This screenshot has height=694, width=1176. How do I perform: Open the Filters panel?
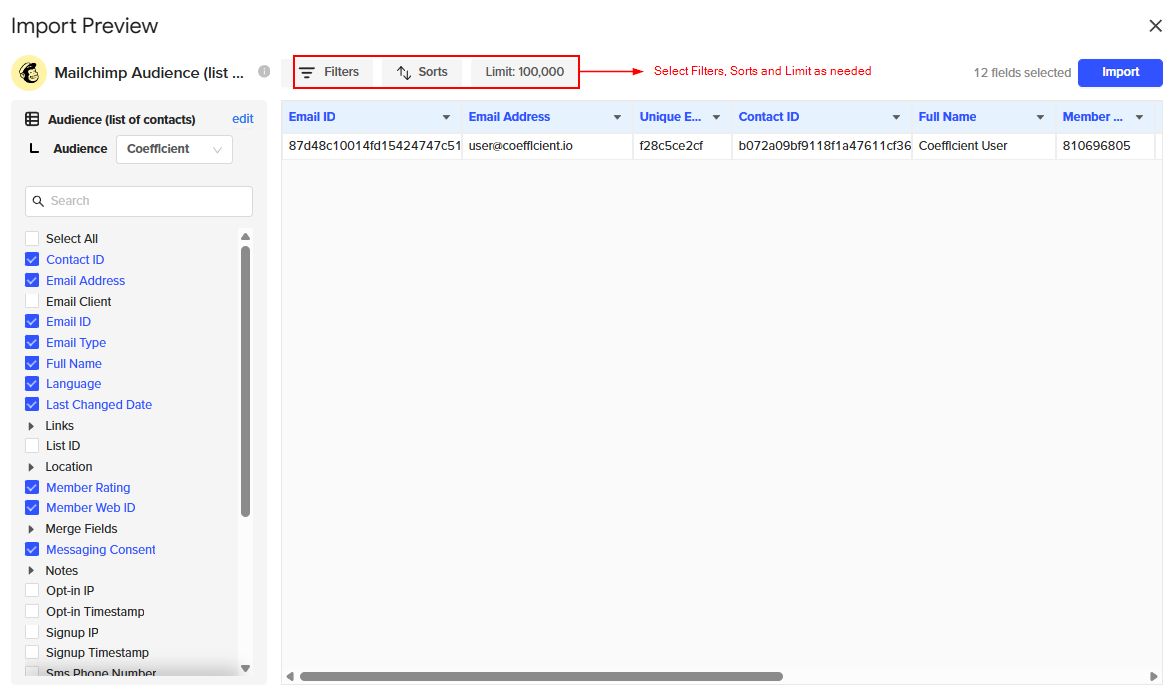(329, 72)
